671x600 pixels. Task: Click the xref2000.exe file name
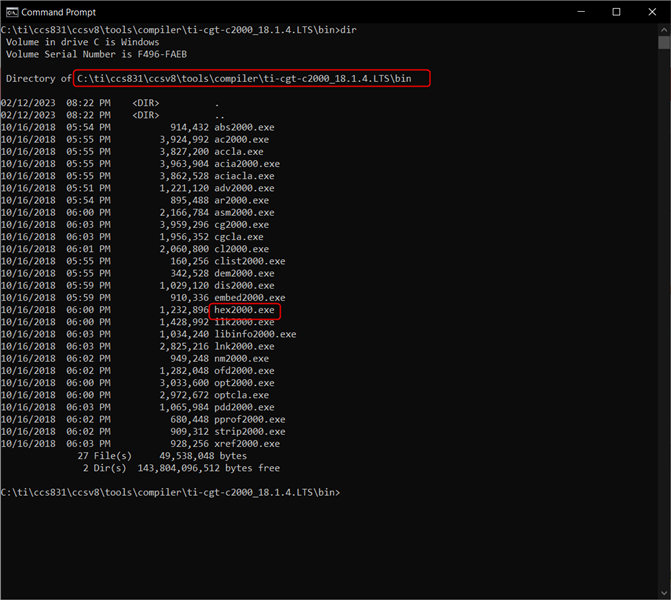(x=247, y=444)
